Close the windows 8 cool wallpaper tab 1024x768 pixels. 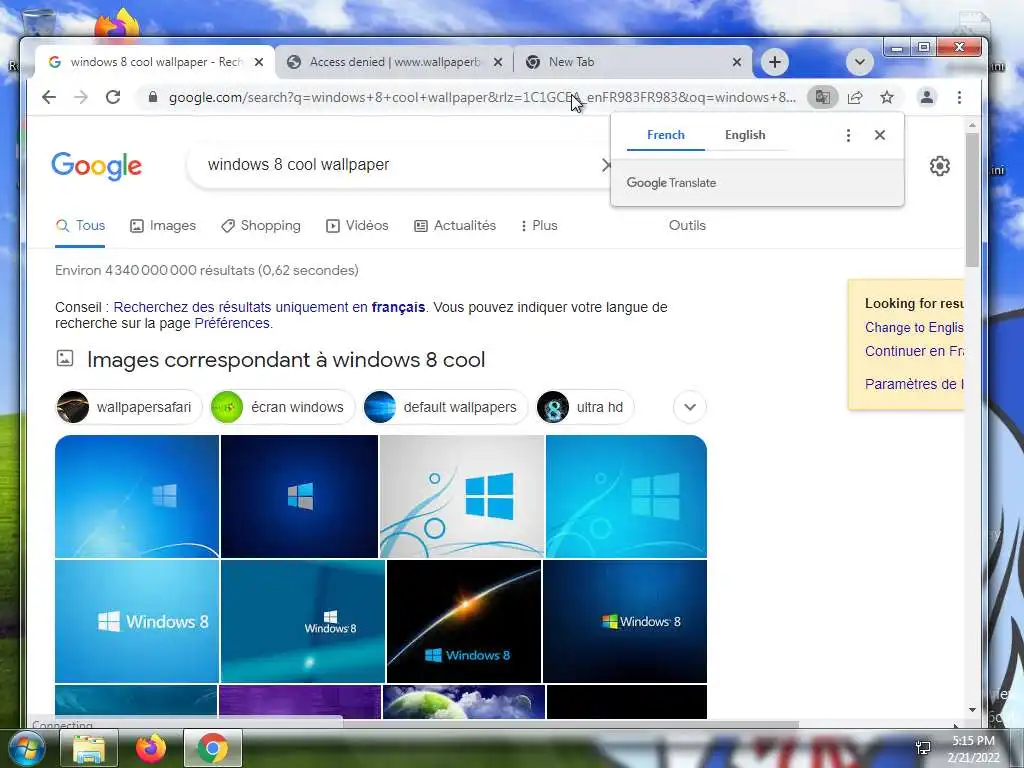click(x=259, y=62)
